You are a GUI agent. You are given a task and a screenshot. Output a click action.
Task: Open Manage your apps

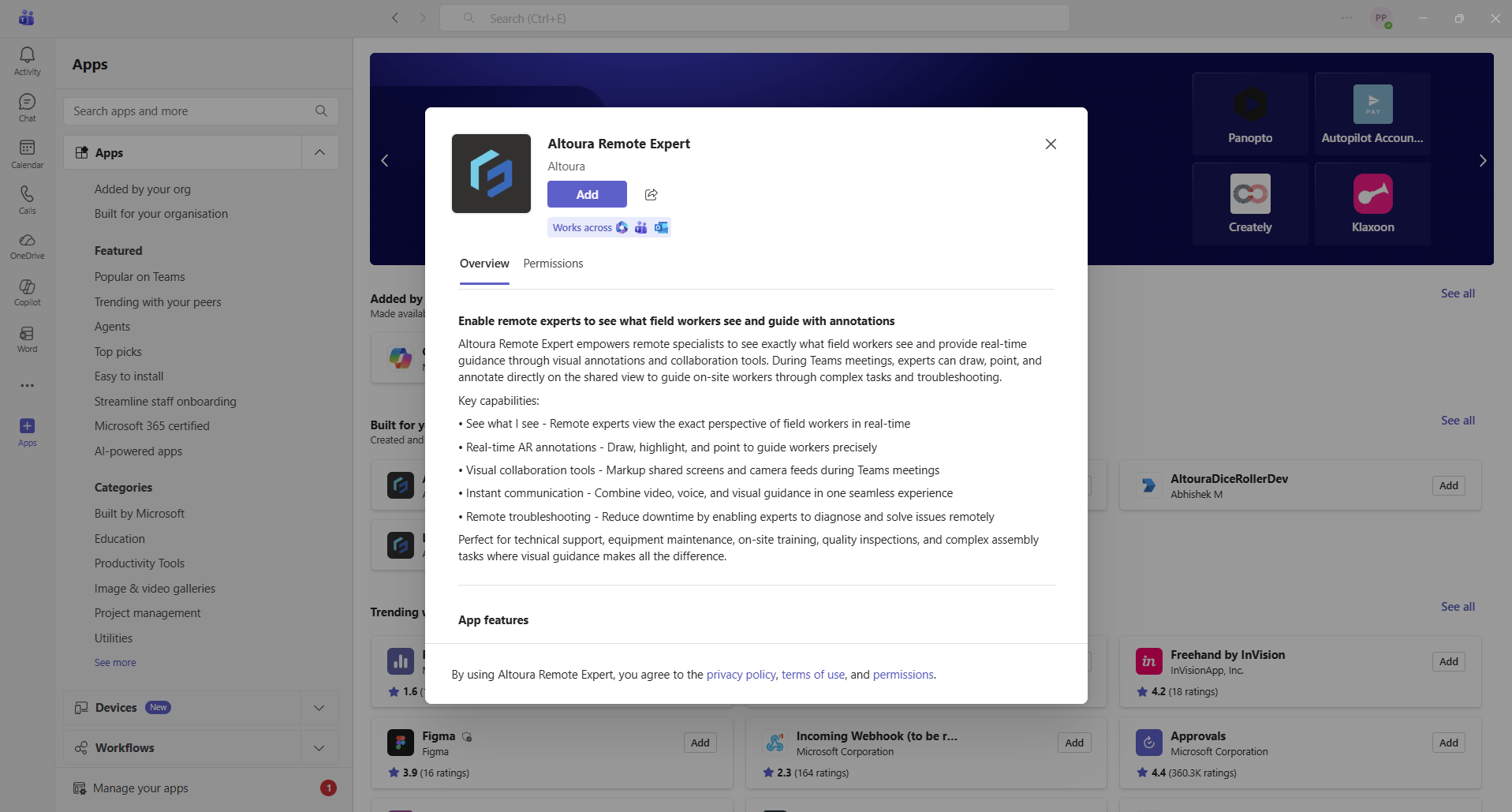pos(140,788)
